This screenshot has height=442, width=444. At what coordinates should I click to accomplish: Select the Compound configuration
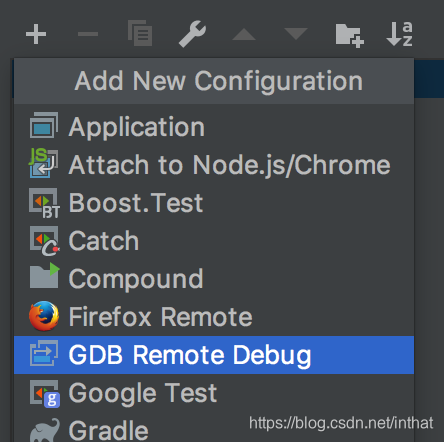[x=214, y=279]
